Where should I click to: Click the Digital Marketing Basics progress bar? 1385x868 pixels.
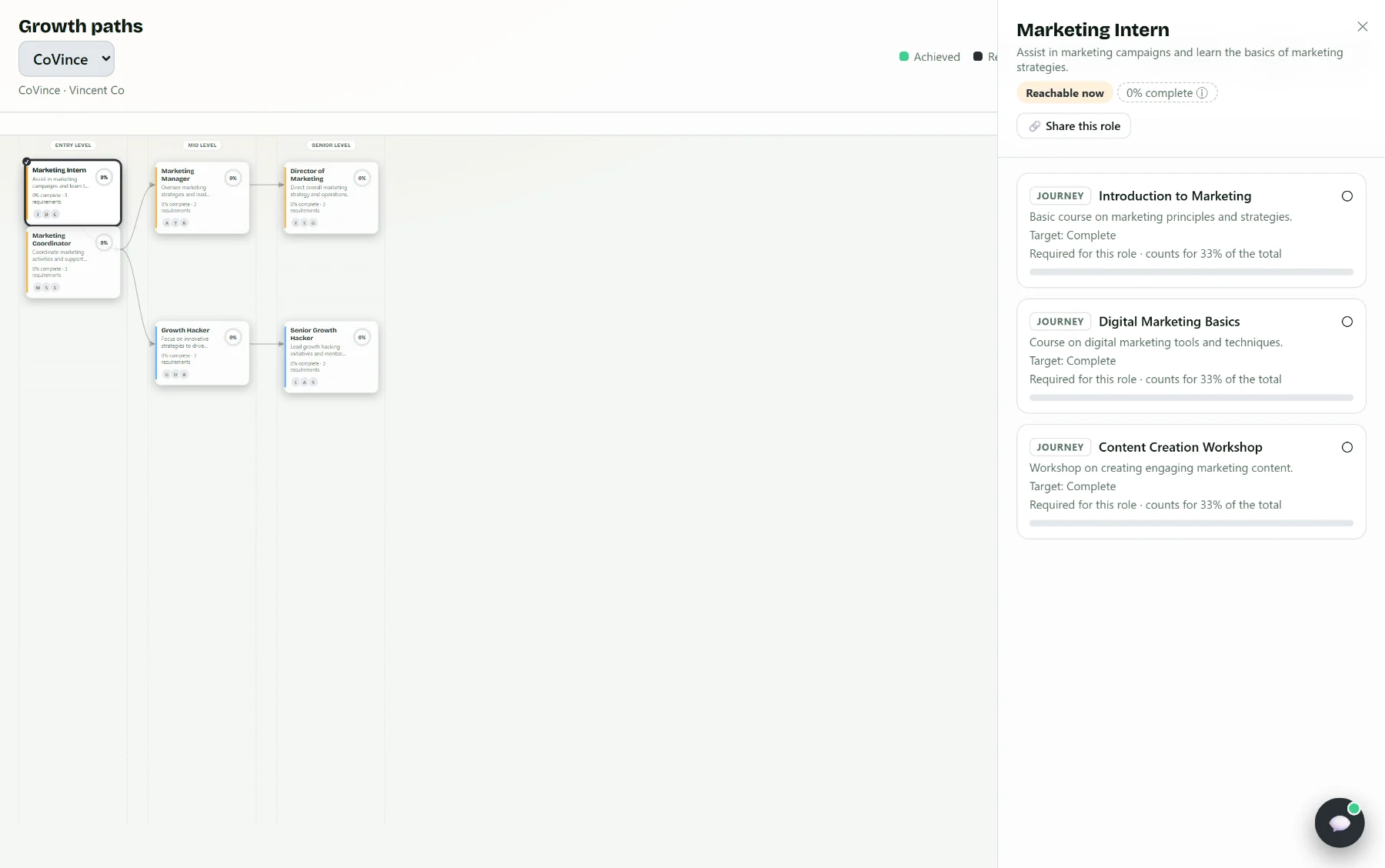click(1191, 397)
